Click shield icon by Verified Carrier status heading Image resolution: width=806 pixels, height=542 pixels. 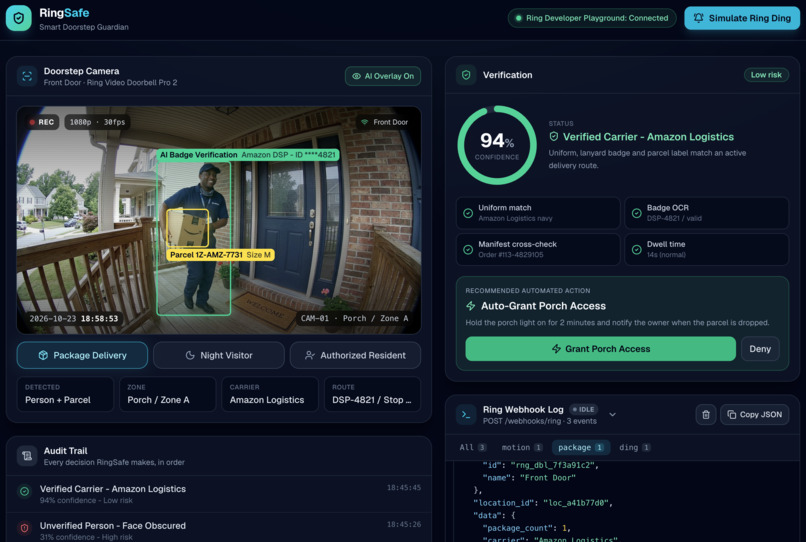554,137
